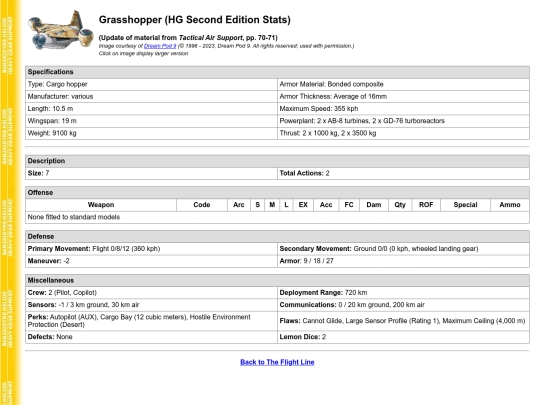The image size is (540, 405).
Task: Click the Sensors range cell
Action: (x=151, y=305)
